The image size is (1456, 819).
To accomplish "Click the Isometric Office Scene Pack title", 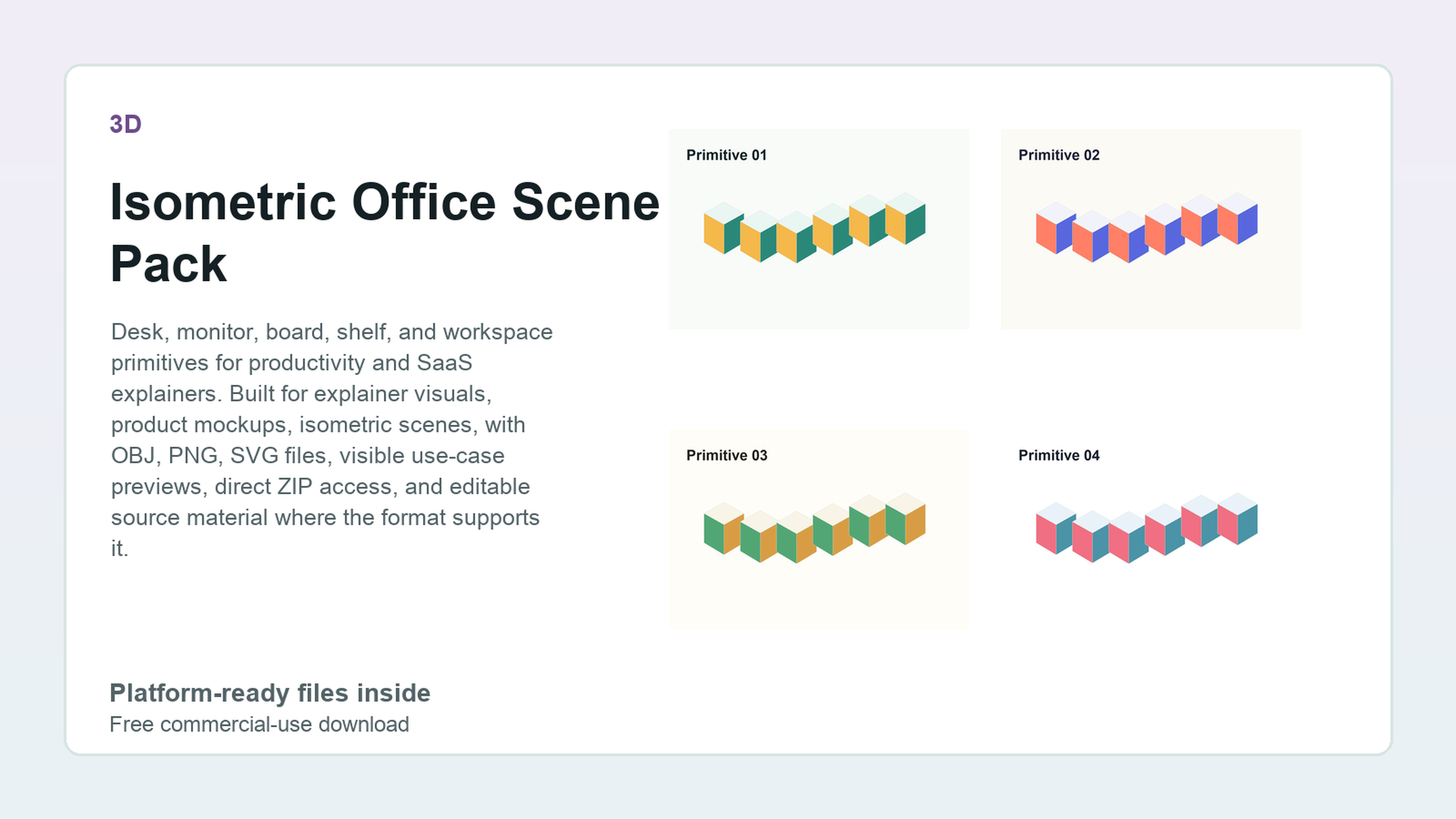I will [x=385, y=233].
